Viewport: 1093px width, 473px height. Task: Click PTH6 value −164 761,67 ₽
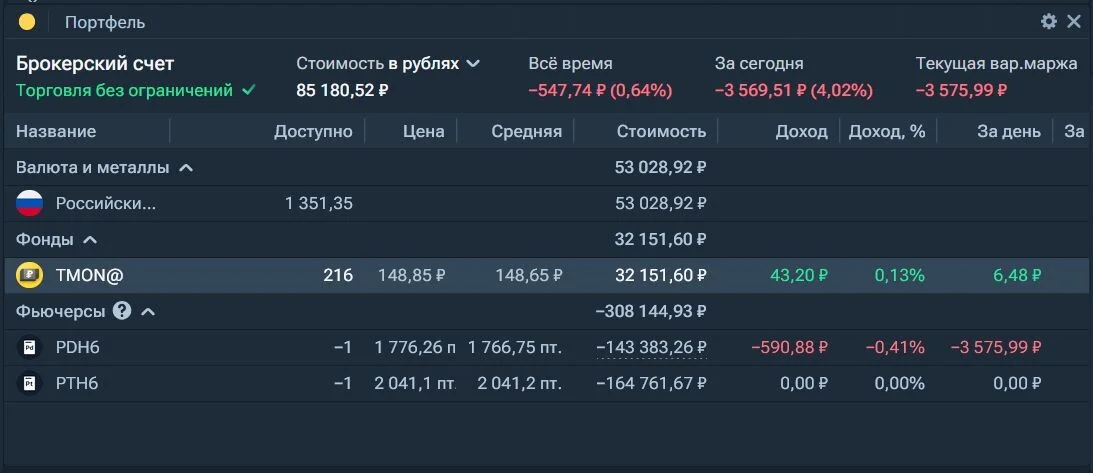(x=651, y=383)
